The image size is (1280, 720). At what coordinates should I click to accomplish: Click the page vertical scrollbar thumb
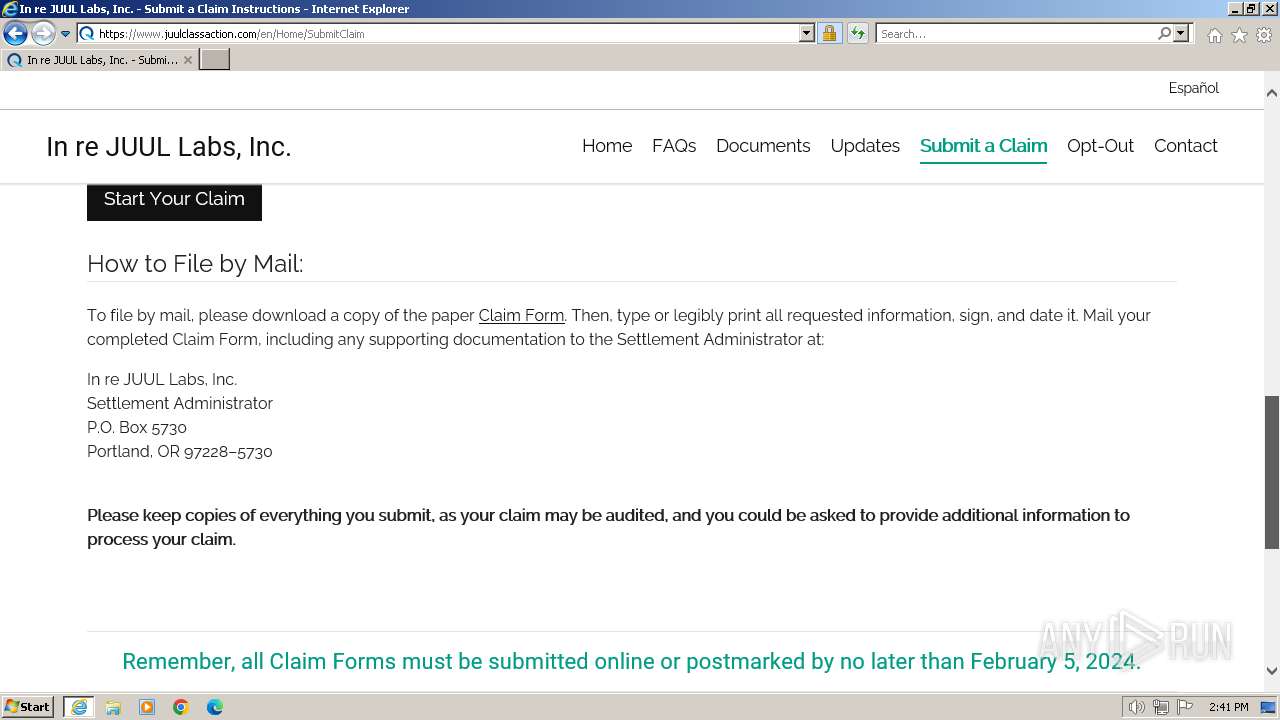tap(1272, 472)
